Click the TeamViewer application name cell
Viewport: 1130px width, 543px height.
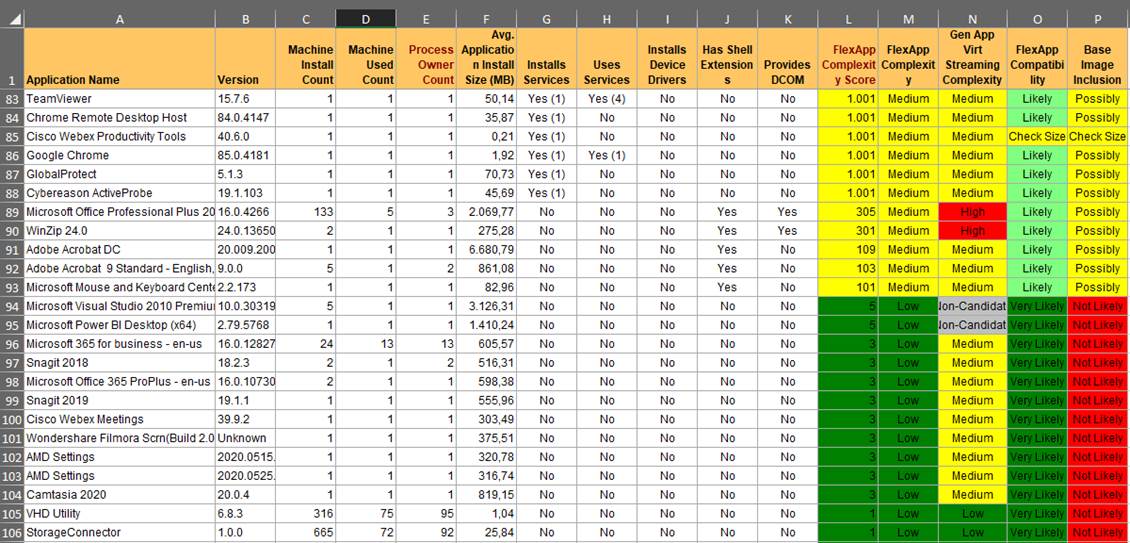point(119,99)
